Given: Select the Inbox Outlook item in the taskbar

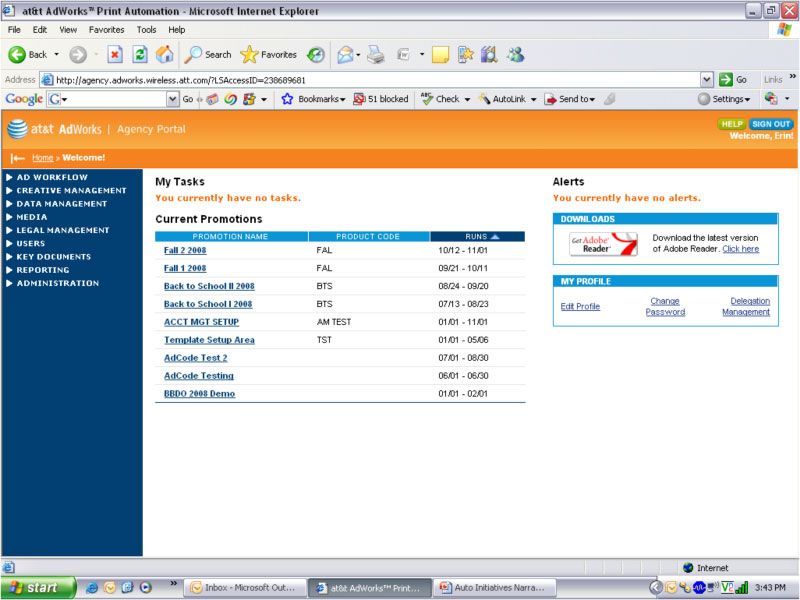Looking at the screenshot, I should click(245, 587).
